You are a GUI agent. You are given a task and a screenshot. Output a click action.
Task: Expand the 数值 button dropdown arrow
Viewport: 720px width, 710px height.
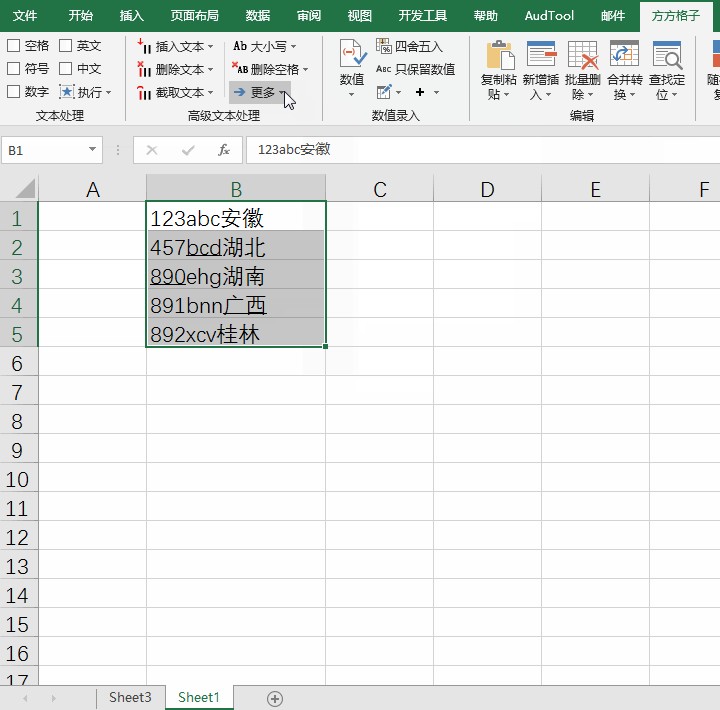352,95
